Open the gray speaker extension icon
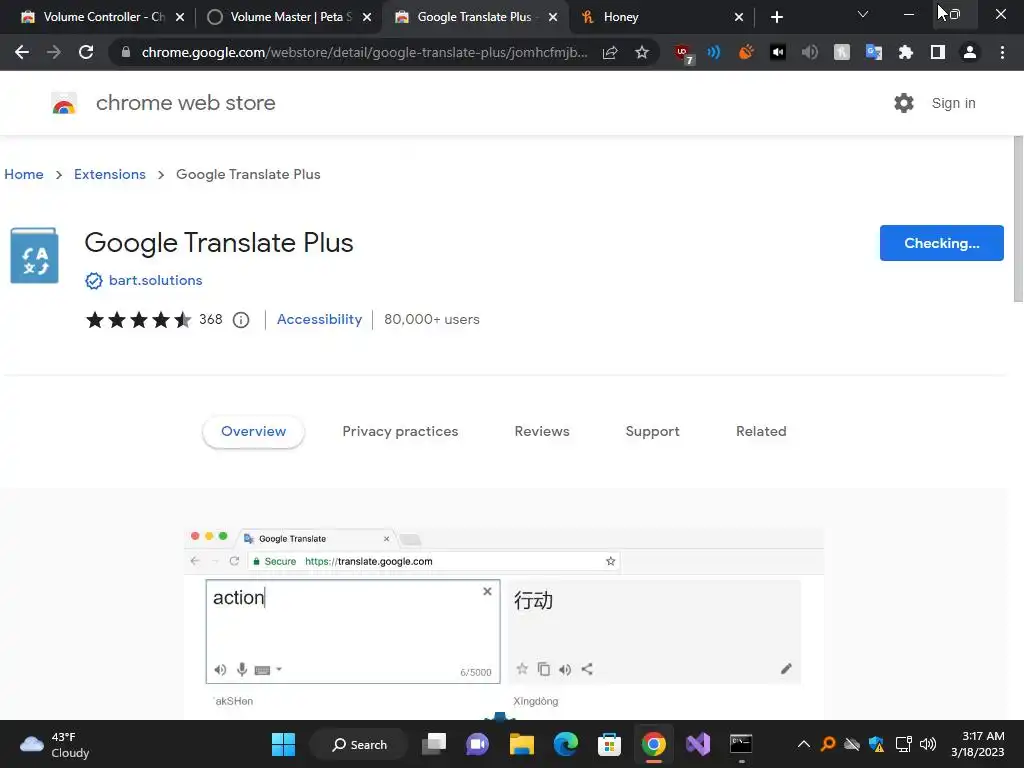The height and width of the screenshot is (768, 1024). click(x=810, y=52)
